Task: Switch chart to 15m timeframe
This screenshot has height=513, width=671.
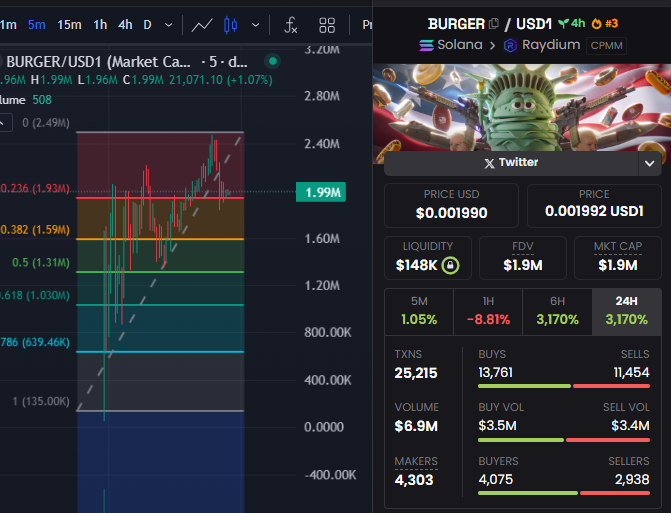Action: (x=69, y=25)
